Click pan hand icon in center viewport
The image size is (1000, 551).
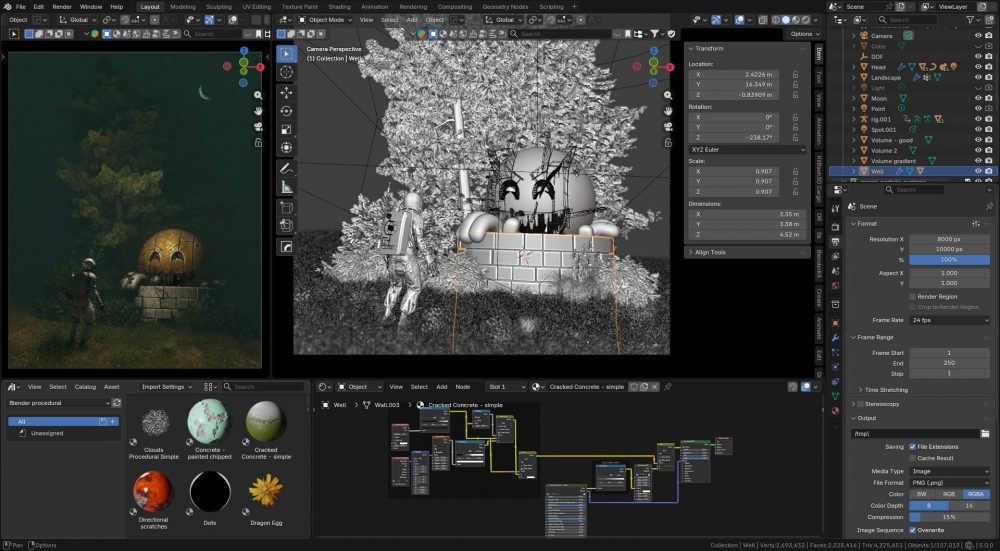pos(668,111)
